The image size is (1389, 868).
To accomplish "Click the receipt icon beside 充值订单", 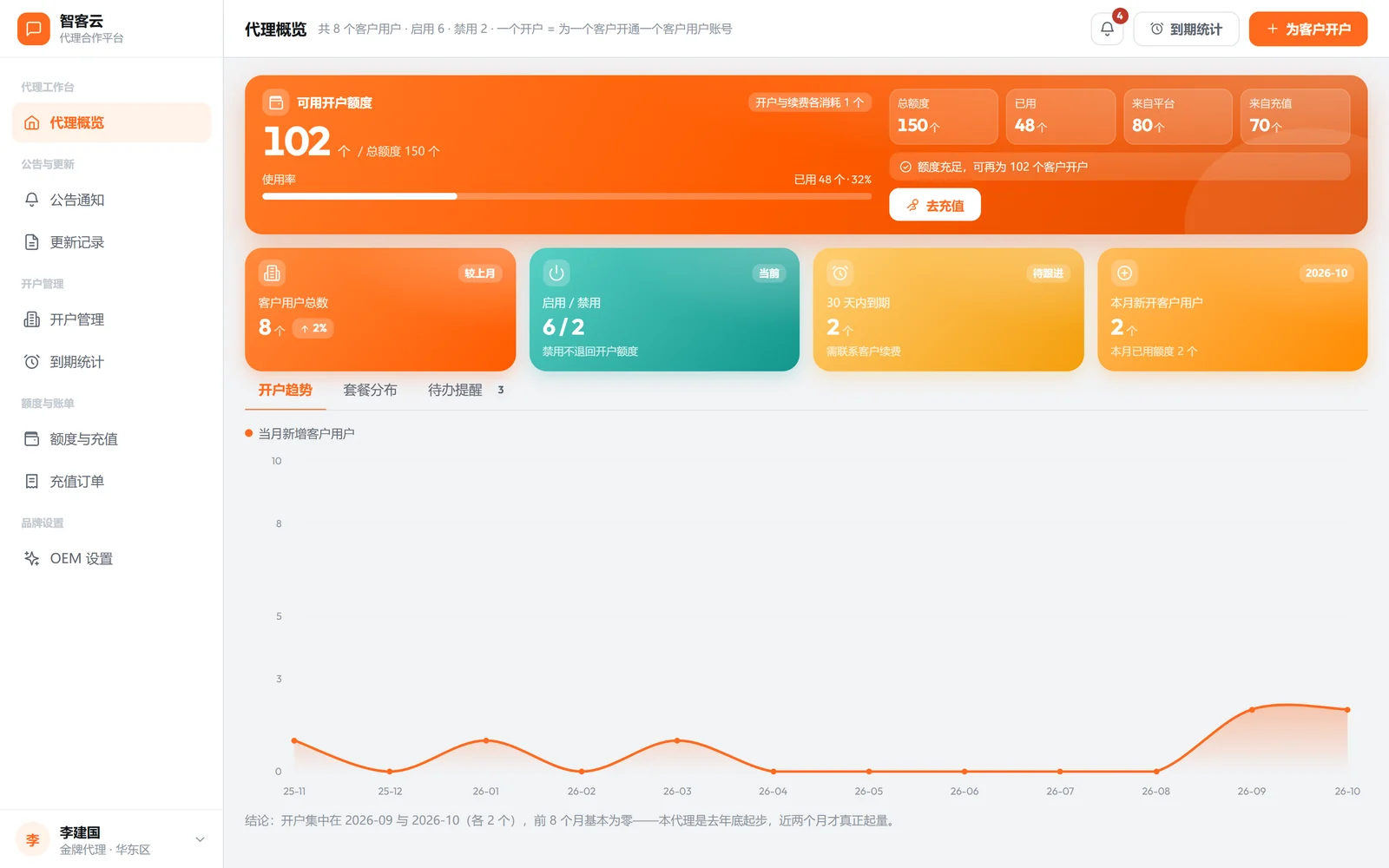I will coord(32,481).
